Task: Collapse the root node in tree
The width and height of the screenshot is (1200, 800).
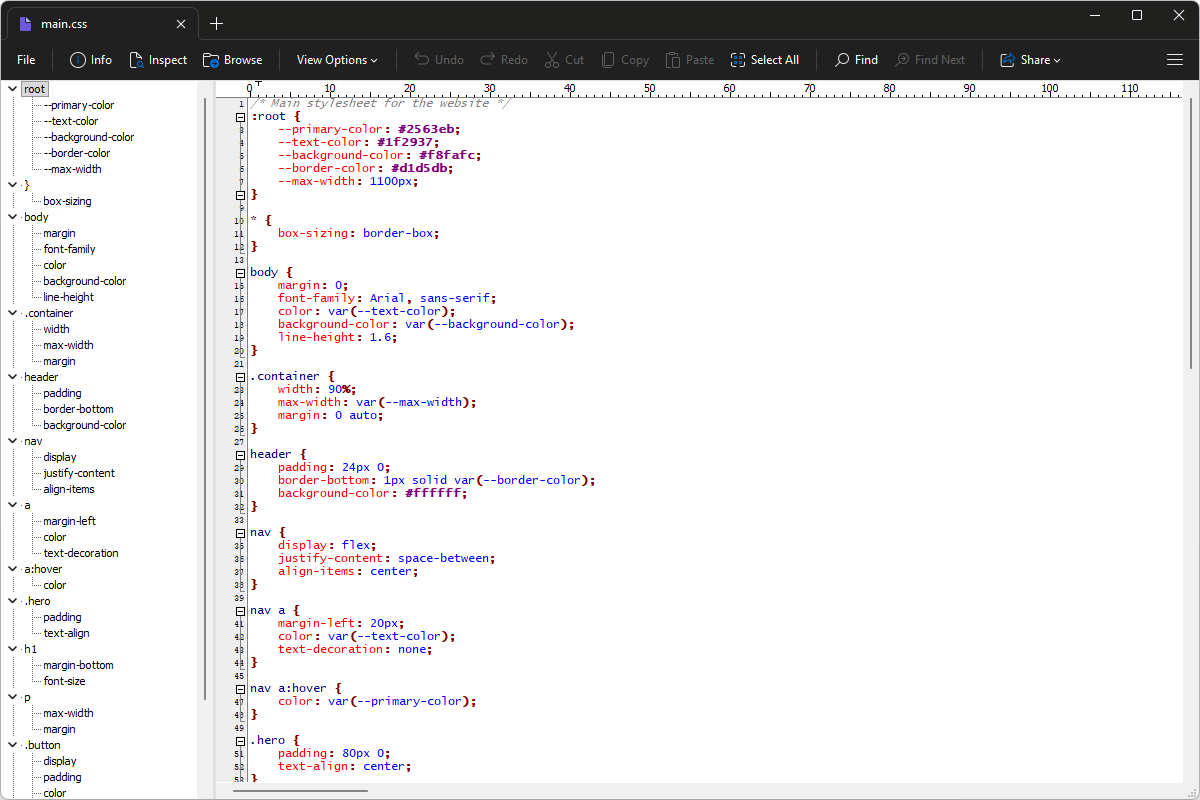Action: (x=12, y=89)
